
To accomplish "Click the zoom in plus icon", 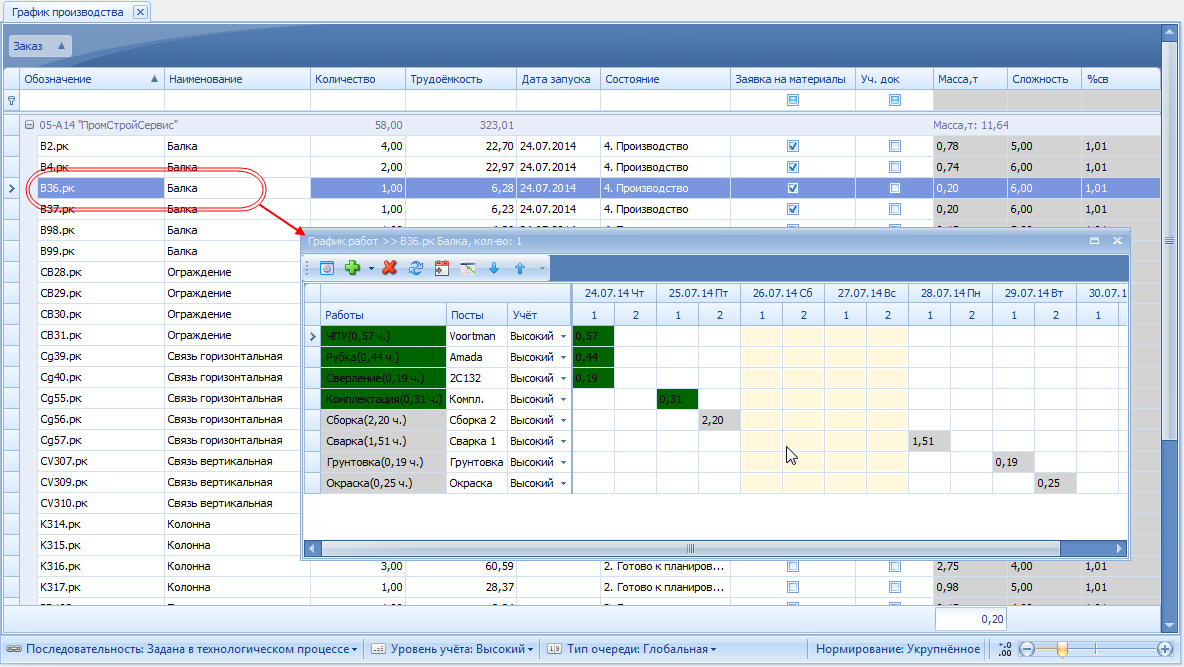I will click(x=1165, y=649).
